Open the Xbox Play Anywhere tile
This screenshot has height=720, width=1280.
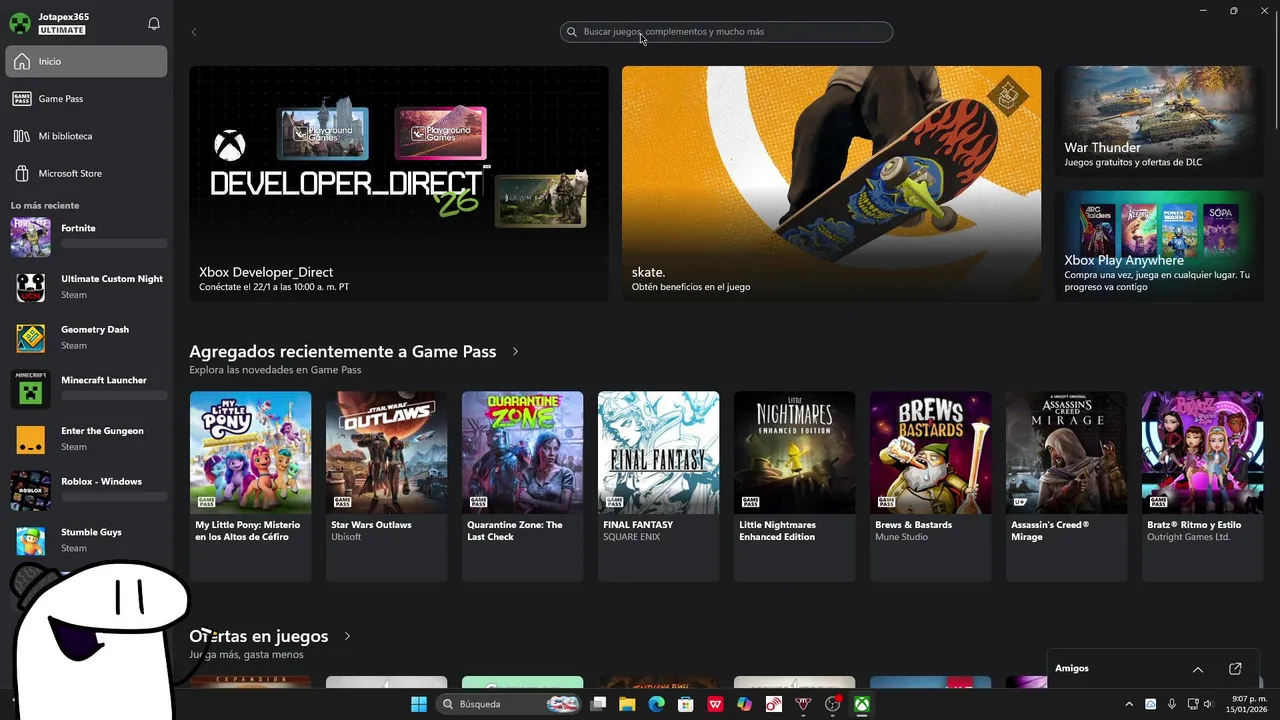[1159, 246]
